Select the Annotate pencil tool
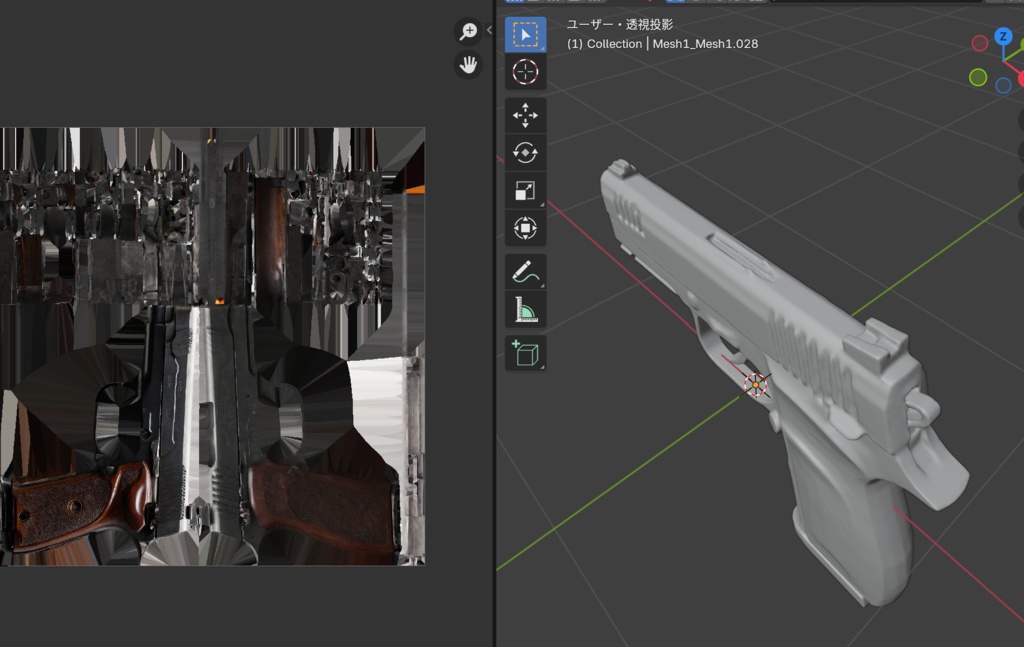The width and height of the screenshot is (1024, 647). click(x=525, y=272)
